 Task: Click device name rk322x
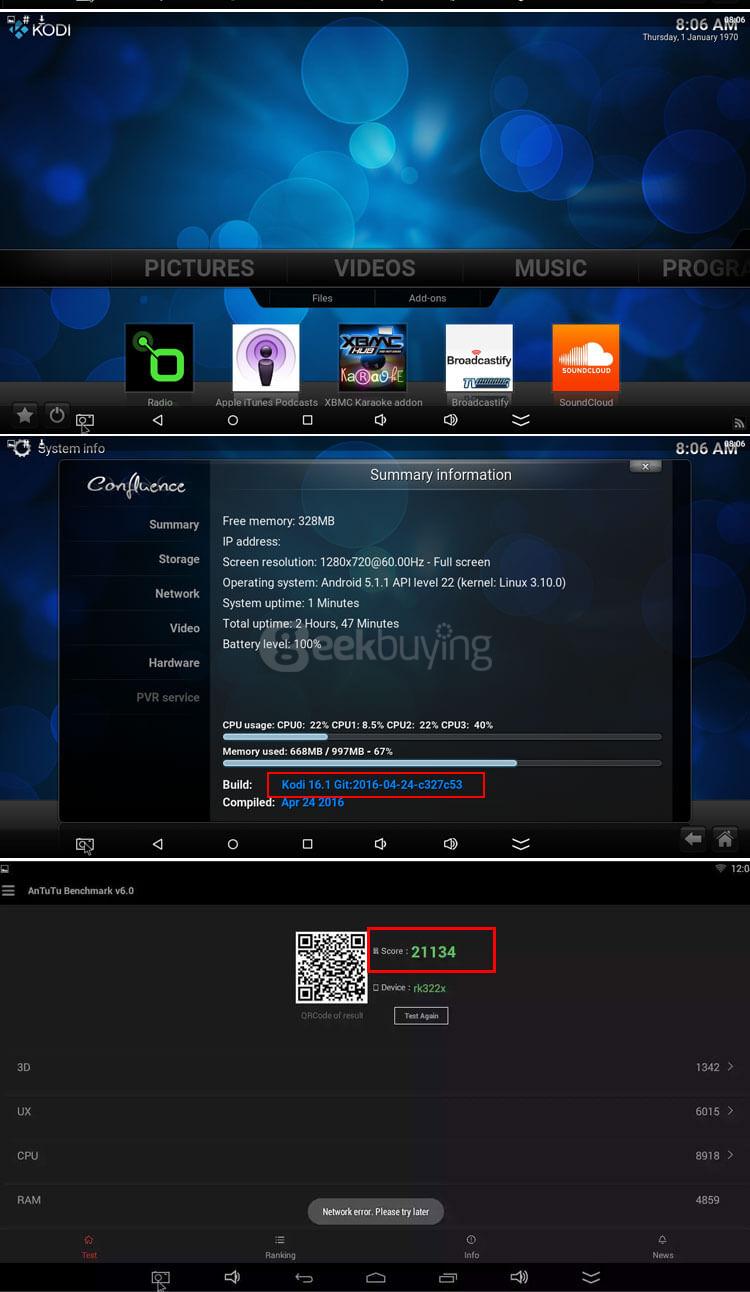click(x=429, y=988)
